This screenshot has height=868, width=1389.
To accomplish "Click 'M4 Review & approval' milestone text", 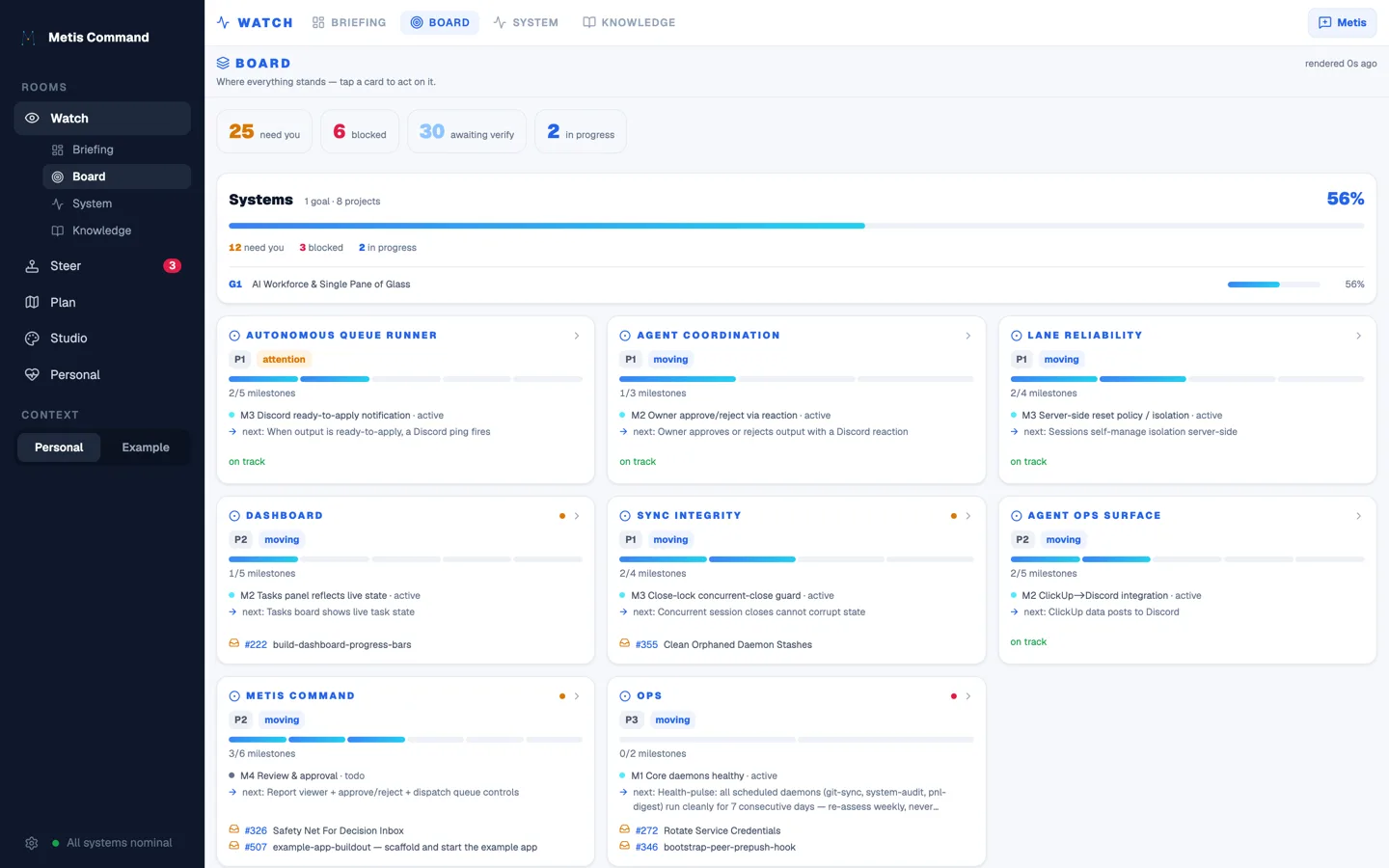I will 288,775.
